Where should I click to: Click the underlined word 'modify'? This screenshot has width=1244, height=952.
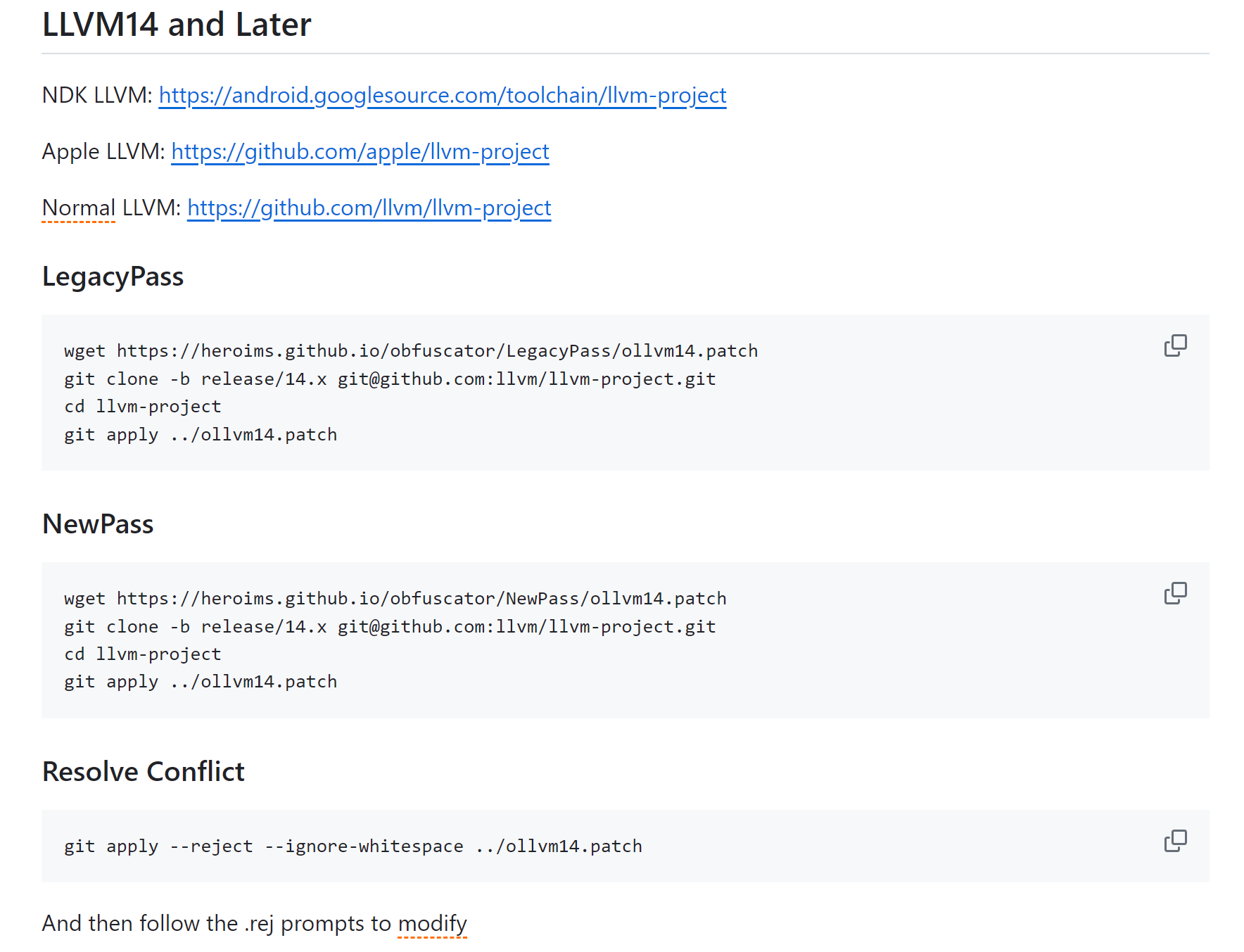432,923
